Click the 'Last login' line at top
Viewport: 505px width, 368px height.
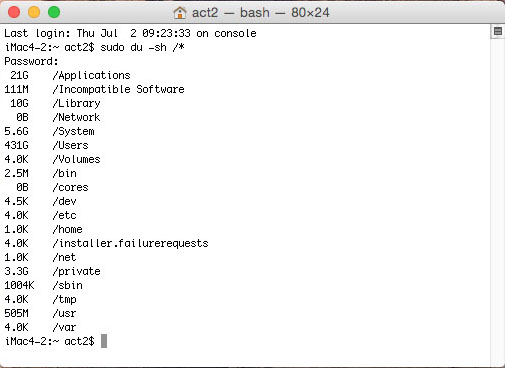130,33
